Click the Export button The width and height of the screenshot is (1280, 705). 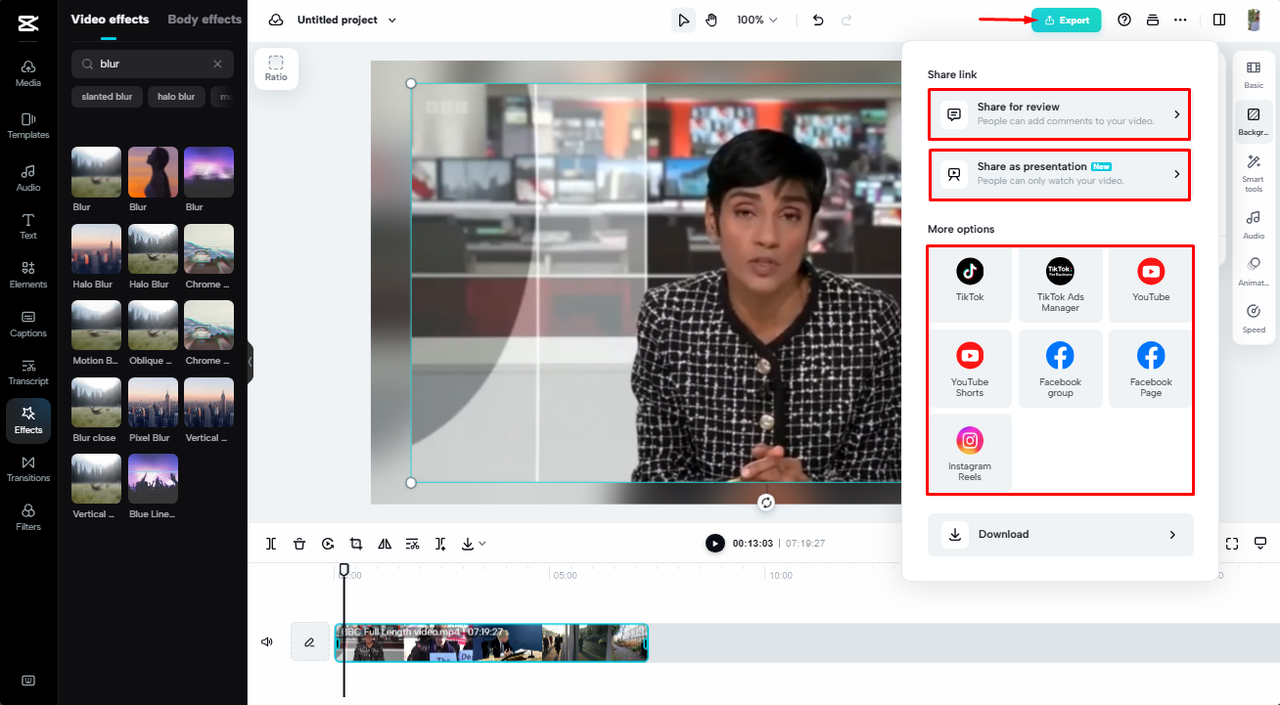tap(1066, 20)
